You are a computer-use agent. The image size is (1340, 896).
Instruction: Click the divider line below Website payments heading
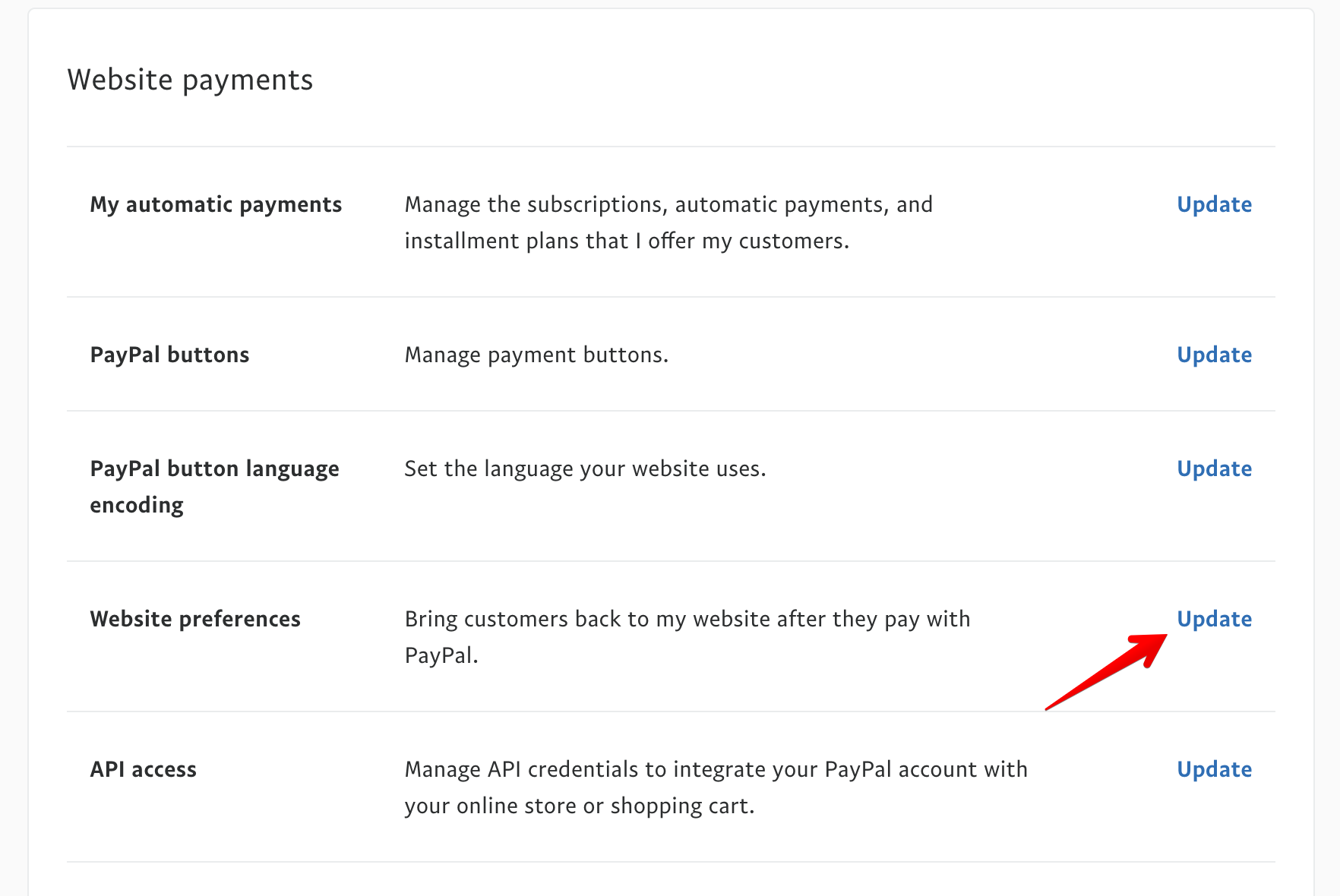coord(670,147)
